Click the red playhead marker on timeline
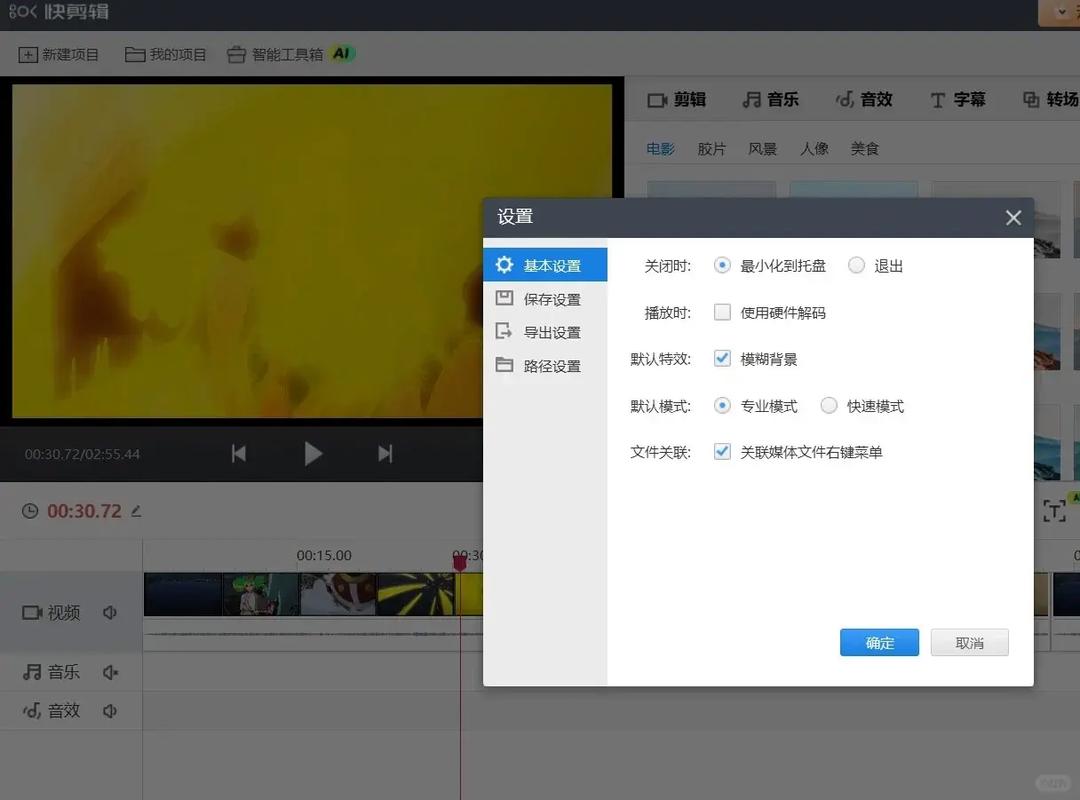This screenshot has height=800, width=1080. pyautogui.click(x=460, y=563)
